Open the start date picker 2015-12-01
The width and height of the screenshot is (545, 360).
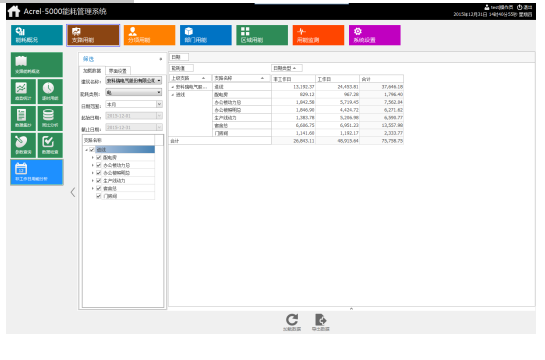pos(134,116)
